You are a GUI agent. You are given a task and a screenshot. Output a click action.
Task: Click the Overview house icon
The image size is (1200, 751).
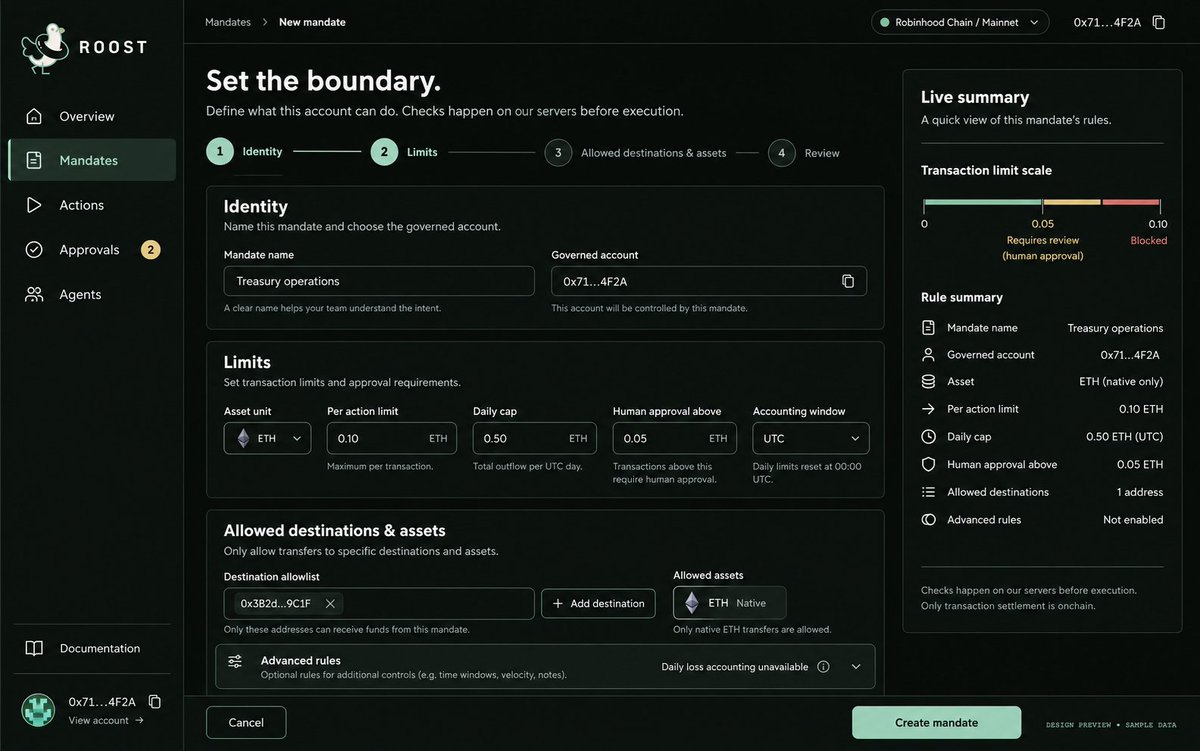[34, 116]
